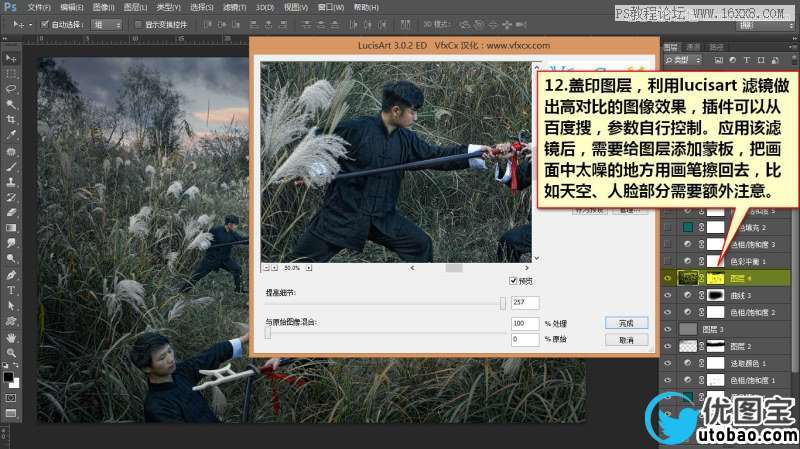Click the % 原始 field showing 0
The width and height of the screenshot is (800, 449).
tap(525, 339)
